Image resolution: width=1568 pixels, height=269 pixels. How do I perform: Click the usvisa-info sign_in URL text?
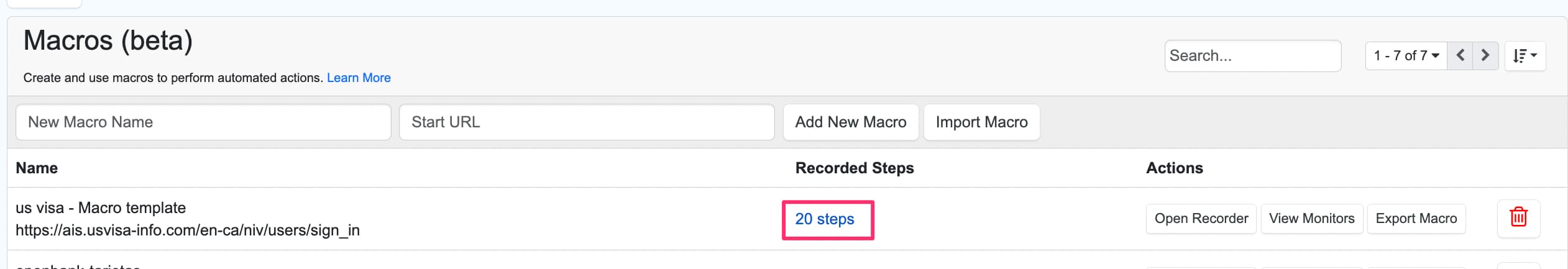[x=187, y=230]
